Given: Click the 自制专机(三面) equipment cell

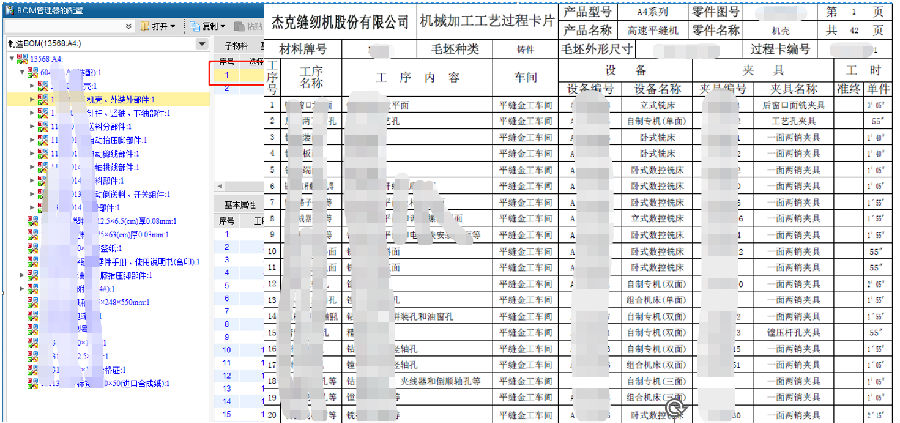Looking at the screenshot, I should coord(655,382).
